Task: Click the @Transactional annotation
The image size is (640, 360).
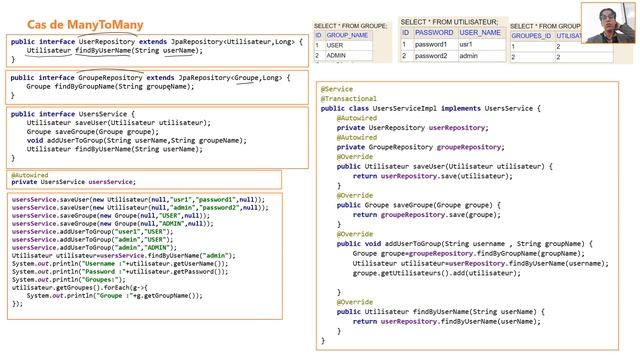Action: (349, 98)
